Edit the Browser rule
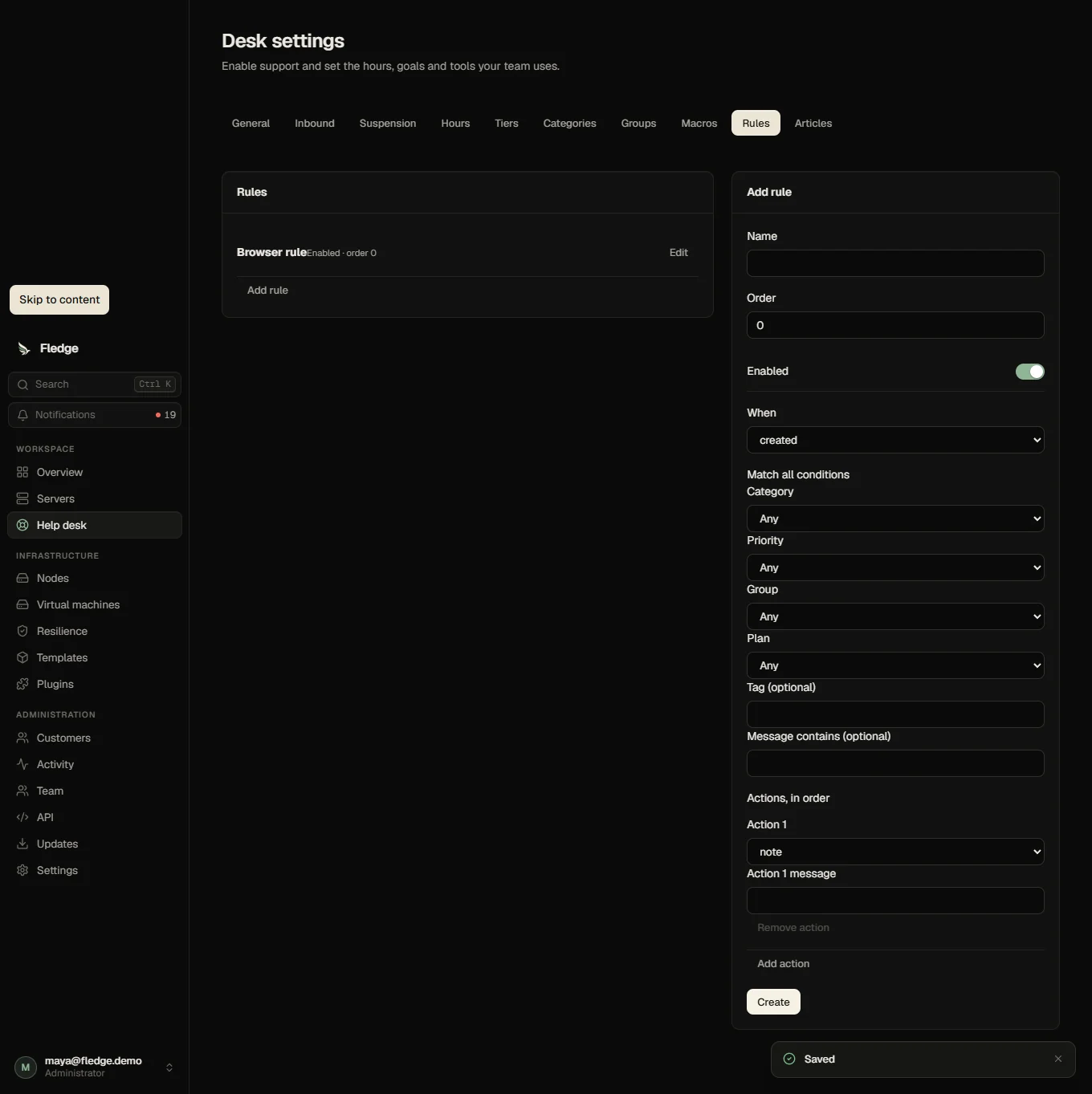 point(678,252)
